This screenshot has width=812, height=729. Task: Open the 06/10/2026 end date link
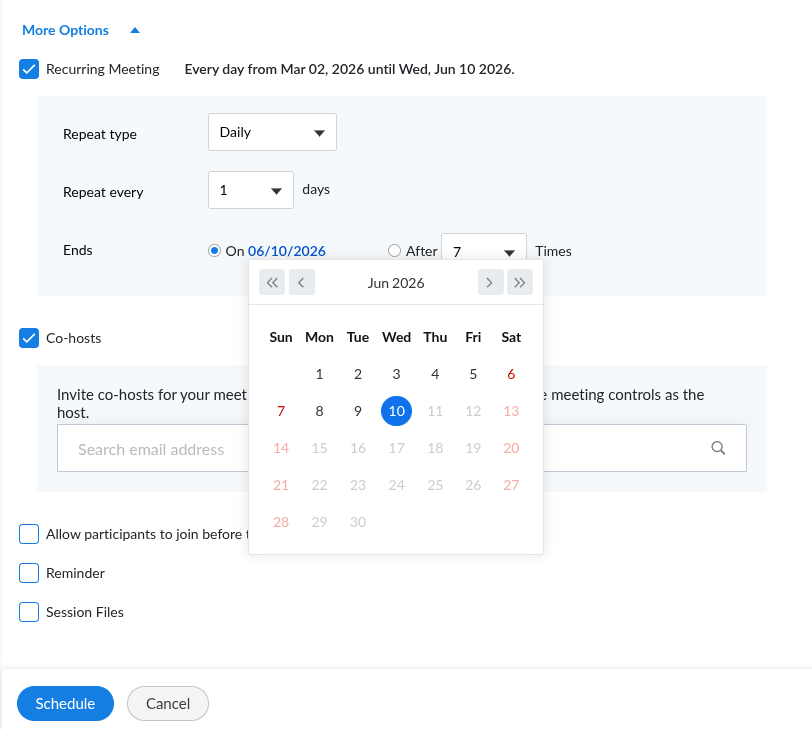(286, 251)
